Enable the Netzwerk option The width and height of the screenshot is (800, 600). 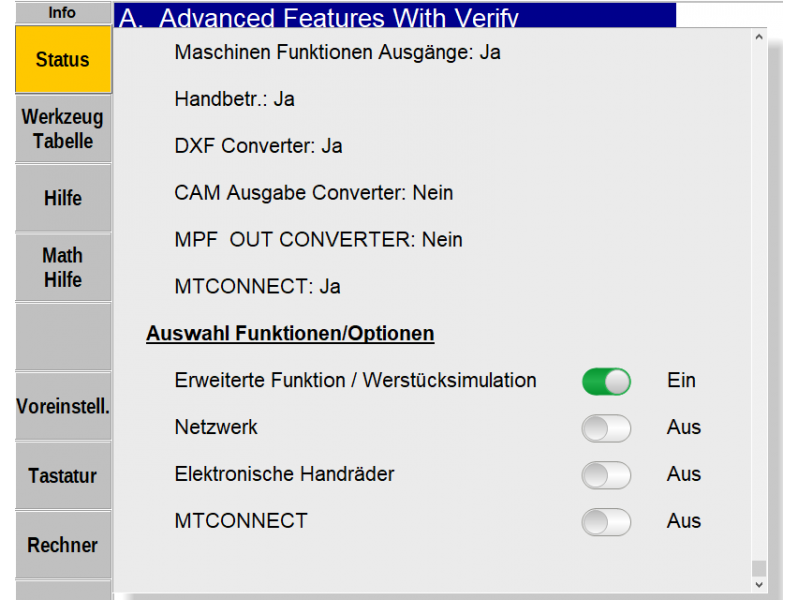coord(605,428)
